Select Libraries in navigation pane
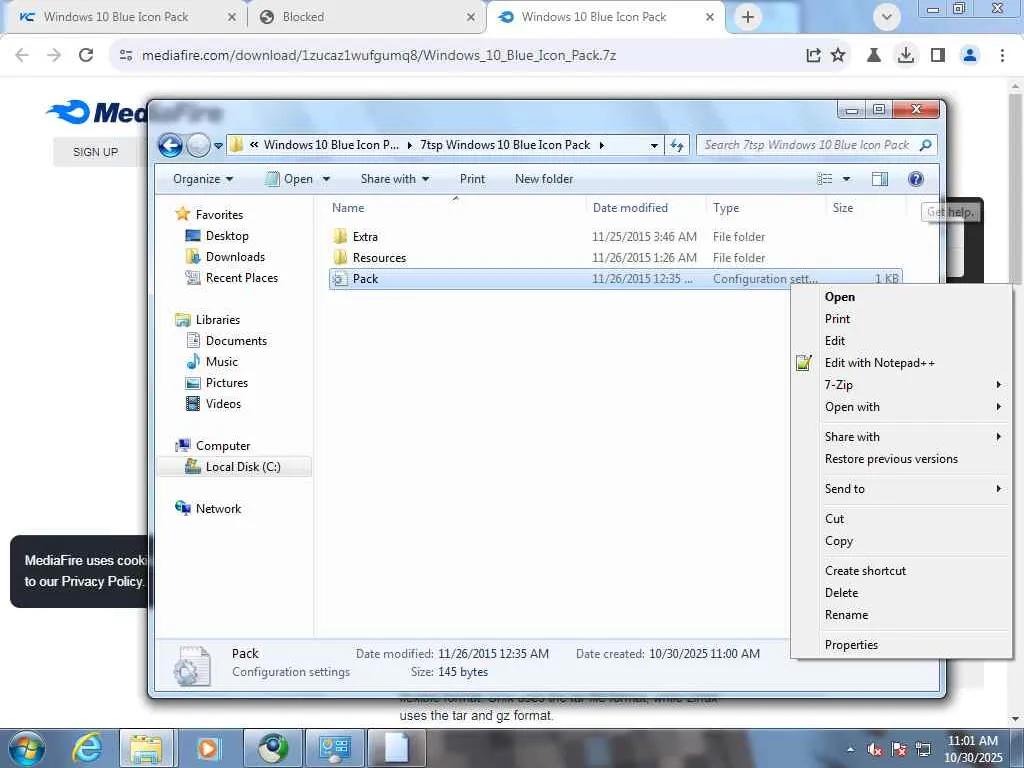 click(217, 319)
